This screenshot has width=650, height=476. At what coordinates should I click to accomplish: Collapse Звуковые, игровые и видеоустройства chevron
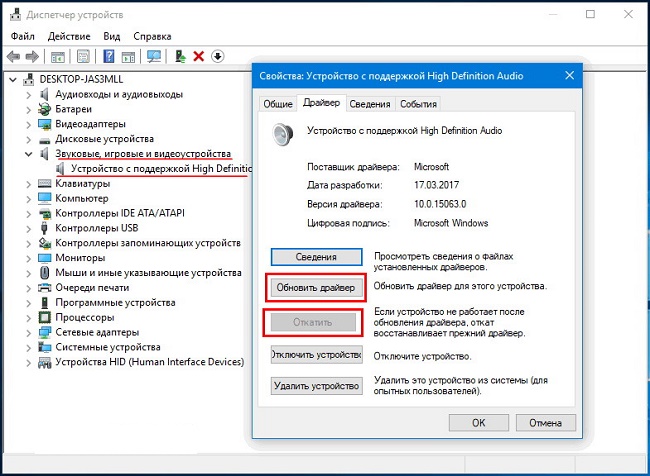pyautogui.click(x=29, y=154)
